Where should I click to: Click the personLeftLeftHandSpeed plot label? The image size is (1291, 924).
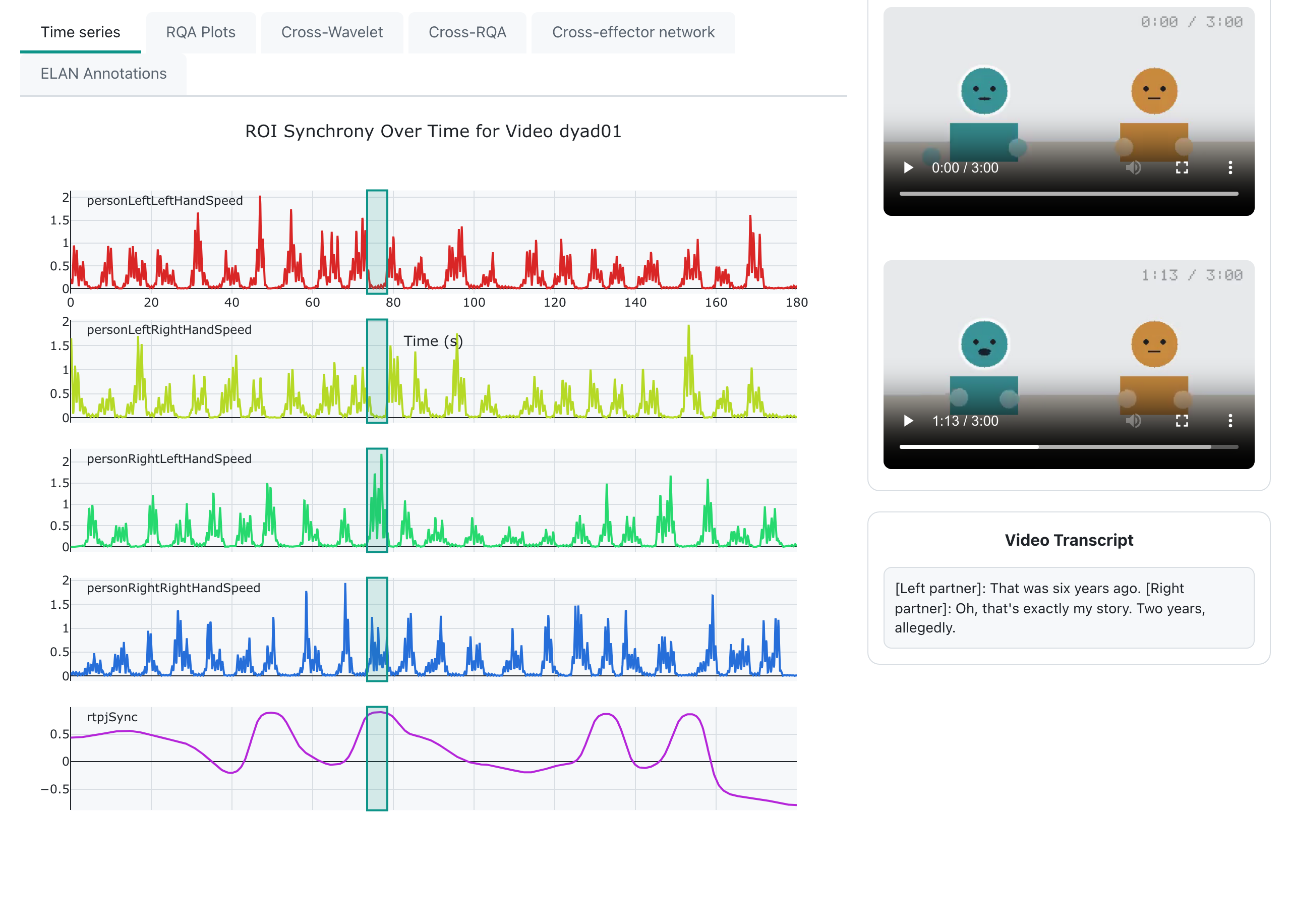[x=165, y=201]
